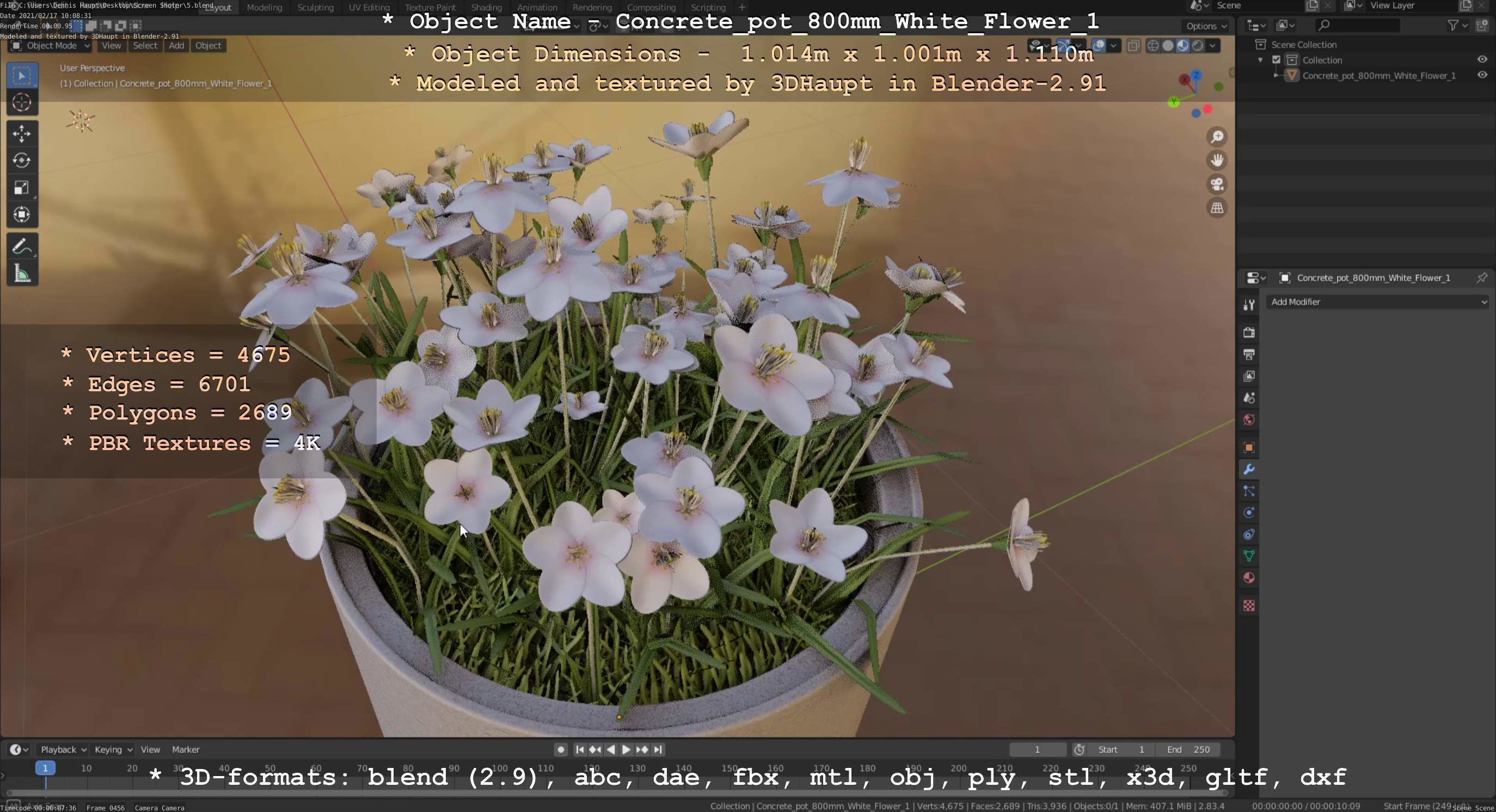Screen dimensions: 1496x812
Task: Switch to the Sculpting workspace tab
Action: [315, 8]
